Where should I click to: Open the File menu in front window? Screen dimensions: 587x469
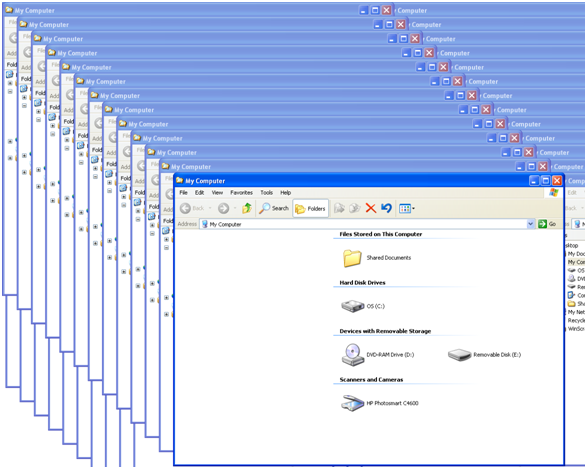(x=183, y=193)
